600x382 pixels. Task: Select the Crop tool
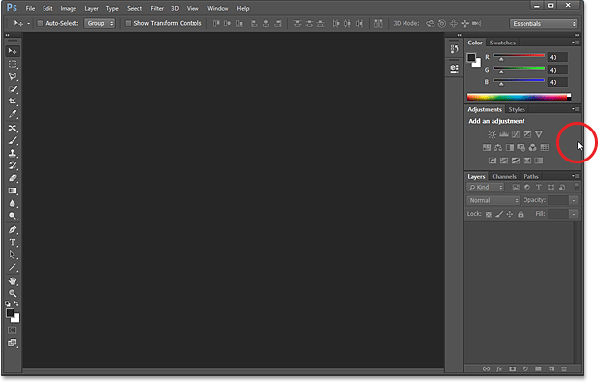point(12,101)
